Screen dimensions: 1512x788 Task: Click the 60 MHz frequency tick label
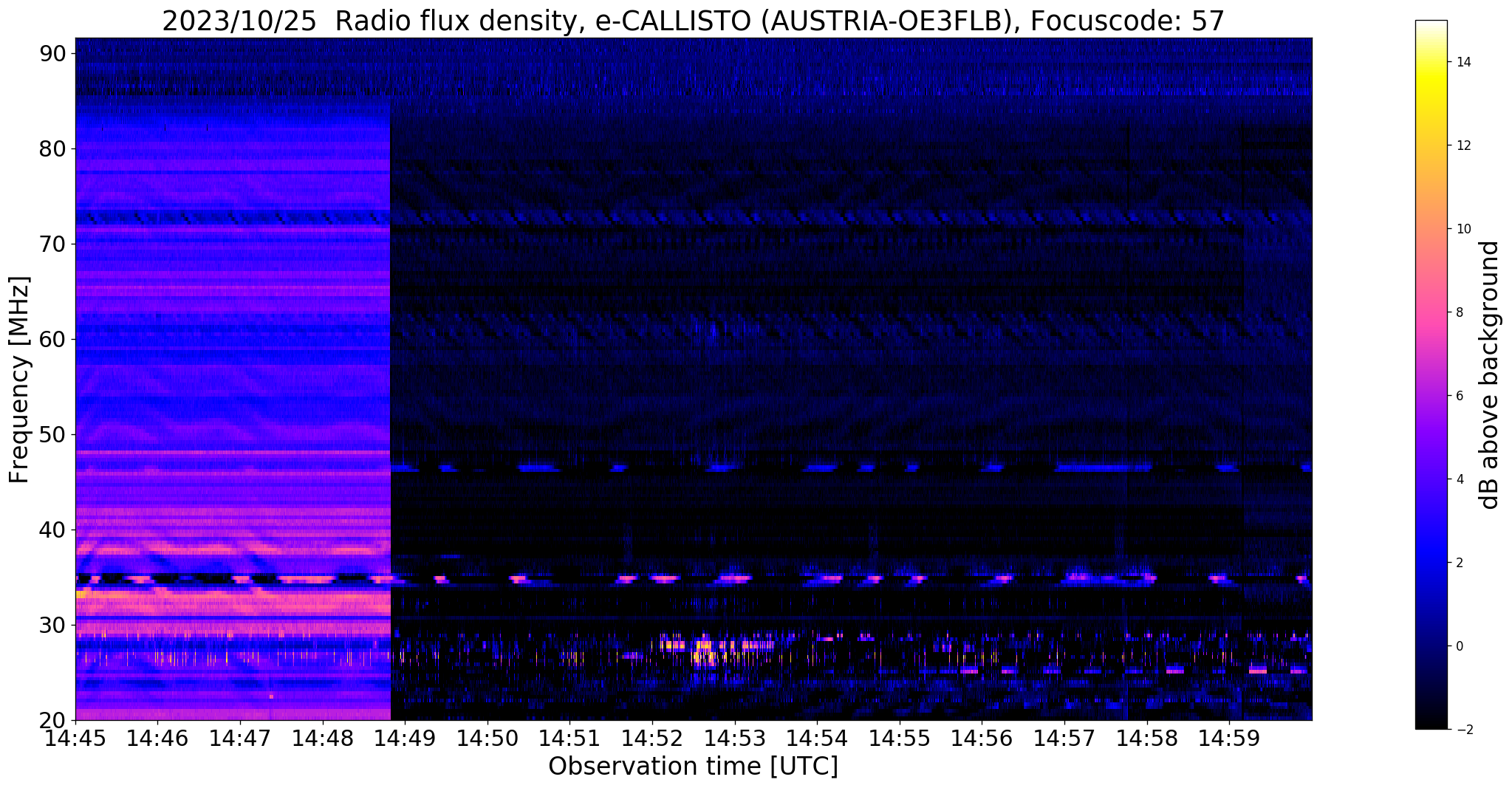52,339
